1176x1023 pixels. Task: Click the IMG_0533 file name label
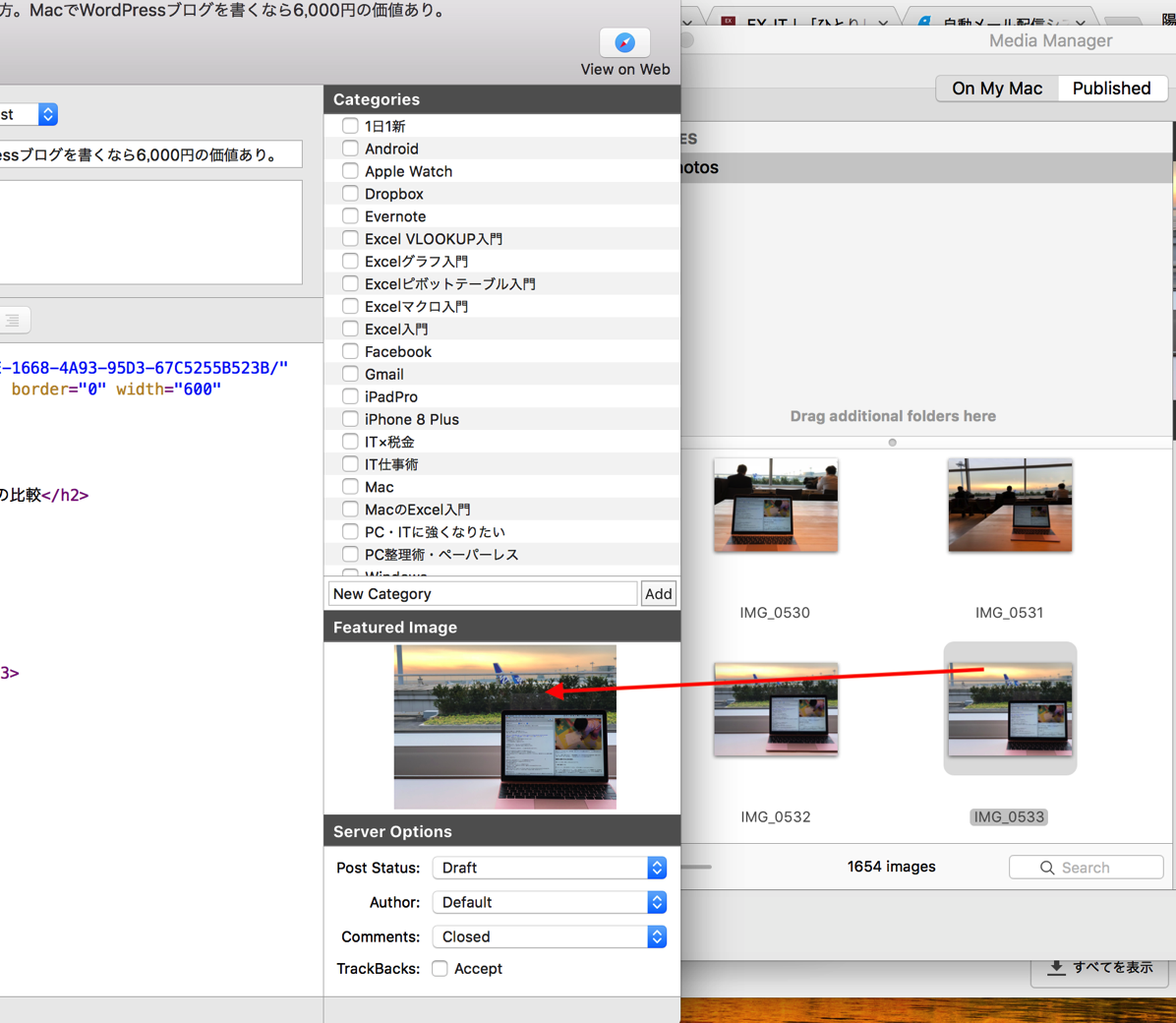coord(1009,816)
